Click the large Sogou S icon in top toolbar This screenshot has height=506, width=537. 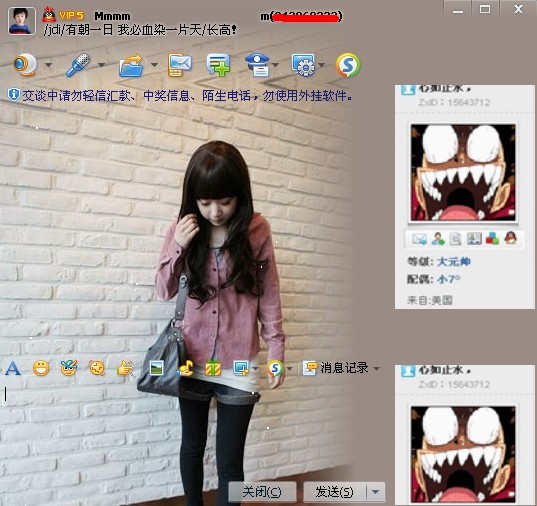pos(348,65)
